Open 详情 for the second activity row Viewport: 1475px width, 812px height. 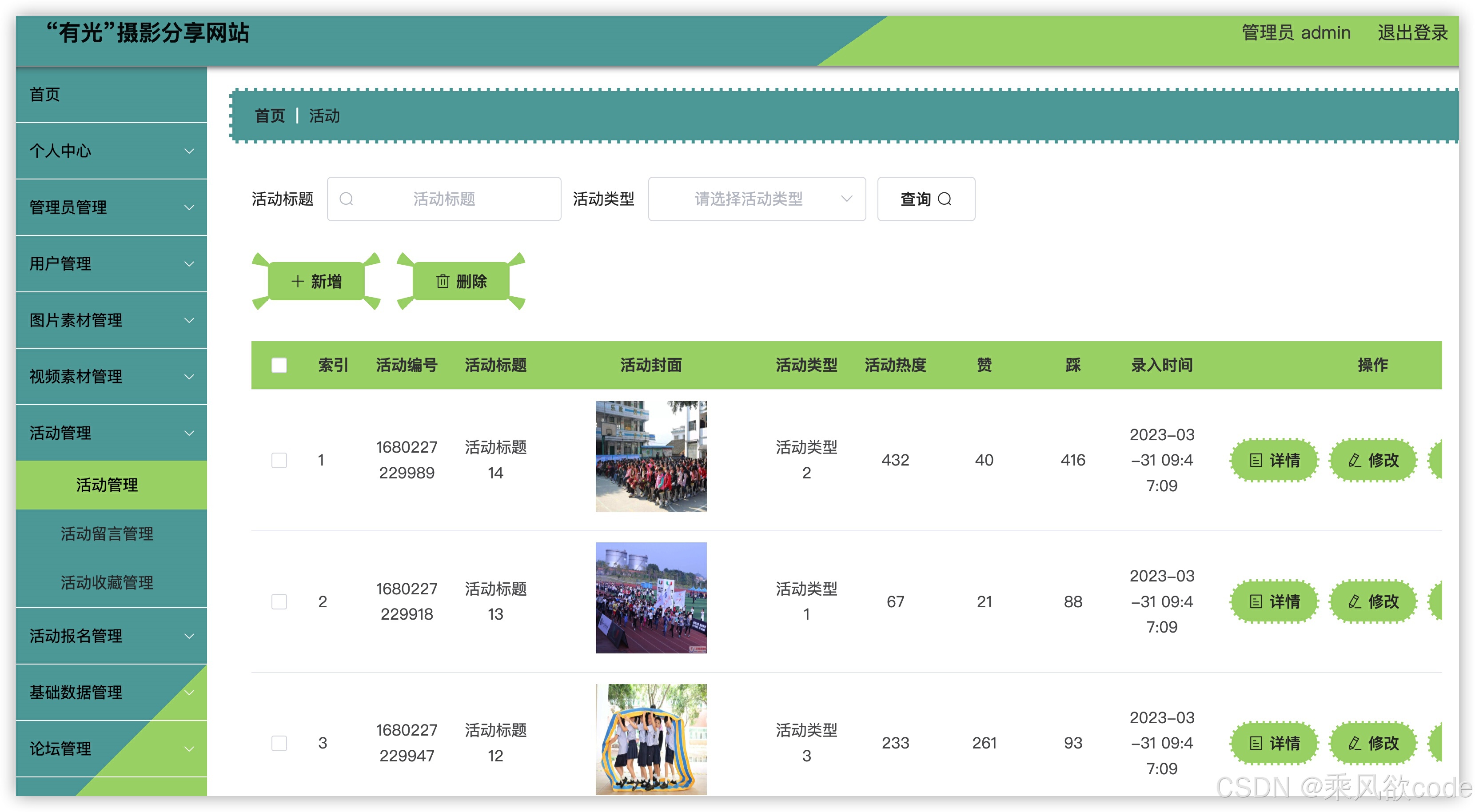[x=1274, y=601]
